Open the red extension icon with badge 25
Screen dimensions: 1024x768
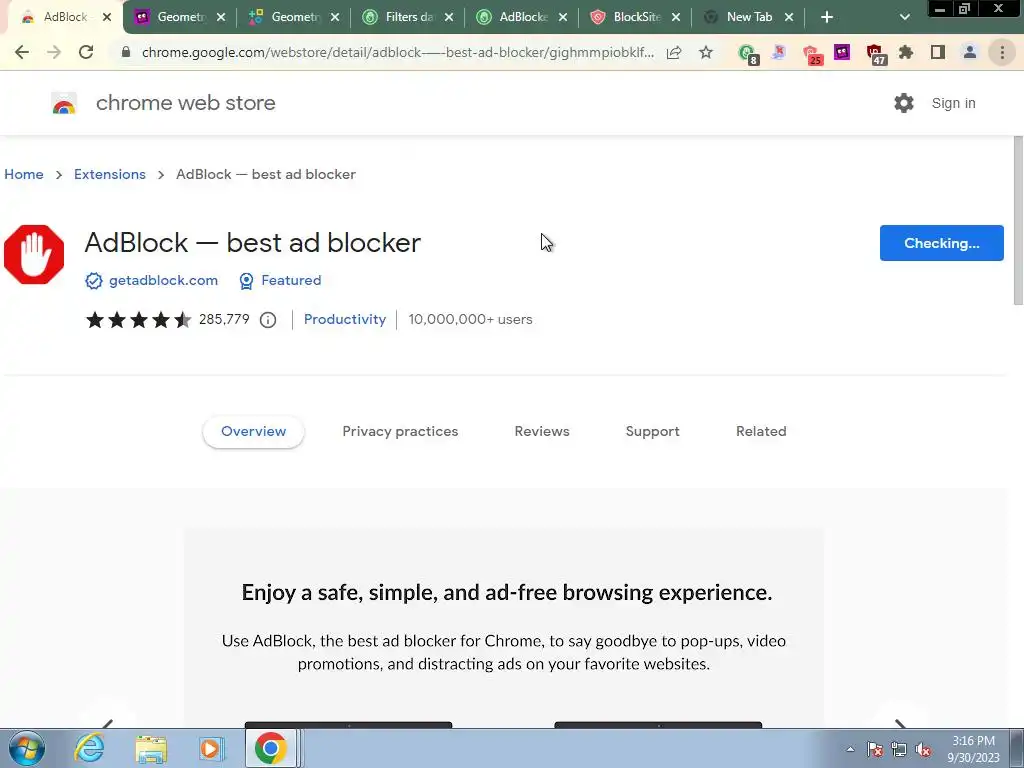[811, 54]
